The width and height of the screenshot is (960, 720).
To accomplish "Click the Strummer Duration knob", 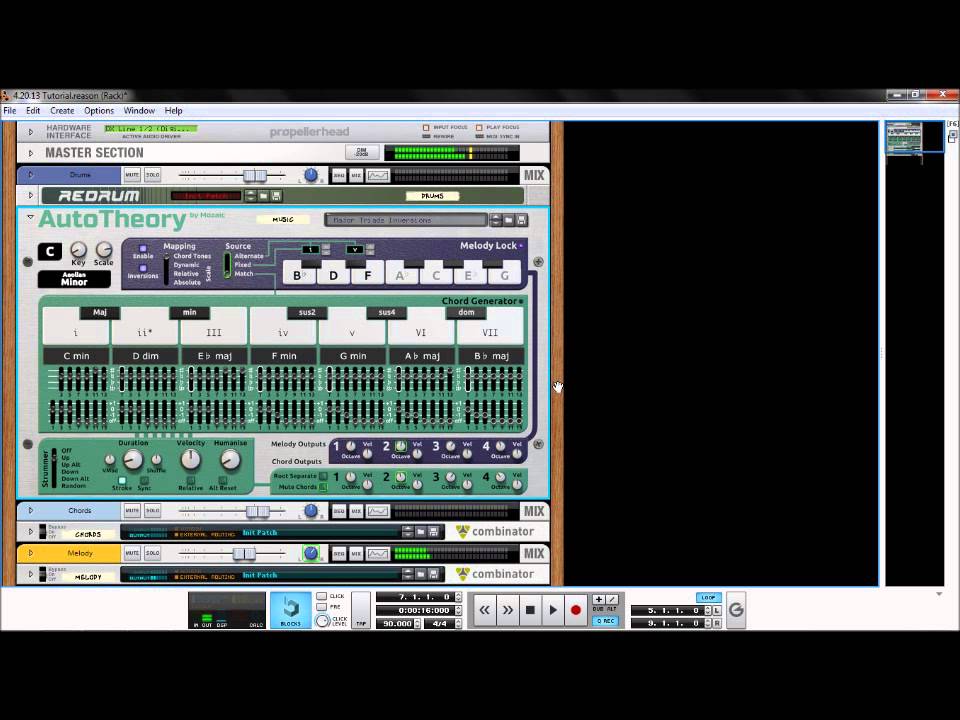I will (x=133, y=460).
